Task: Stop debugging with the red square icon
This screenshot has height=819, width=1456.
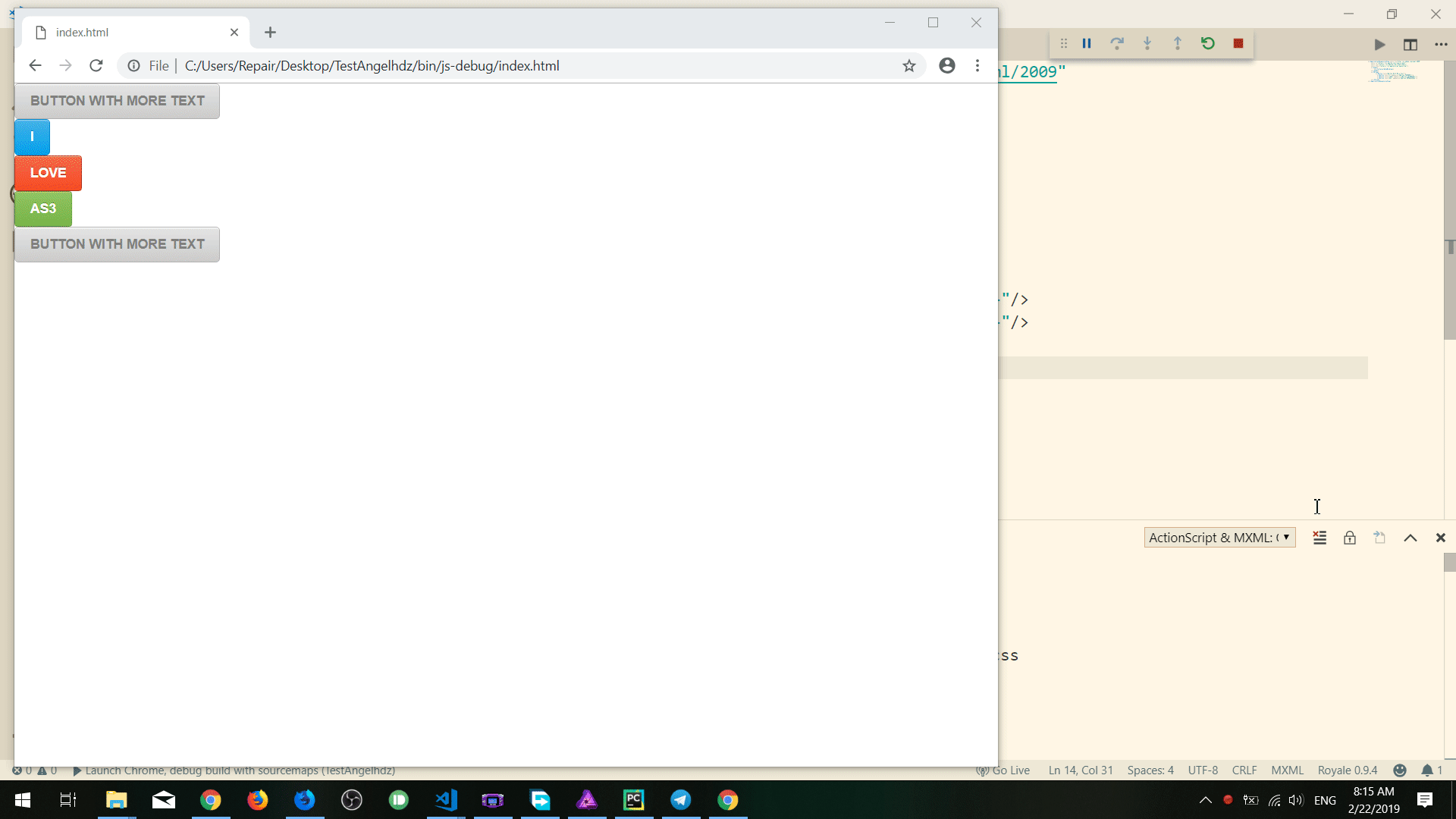Action: (x=1239, y=43)
